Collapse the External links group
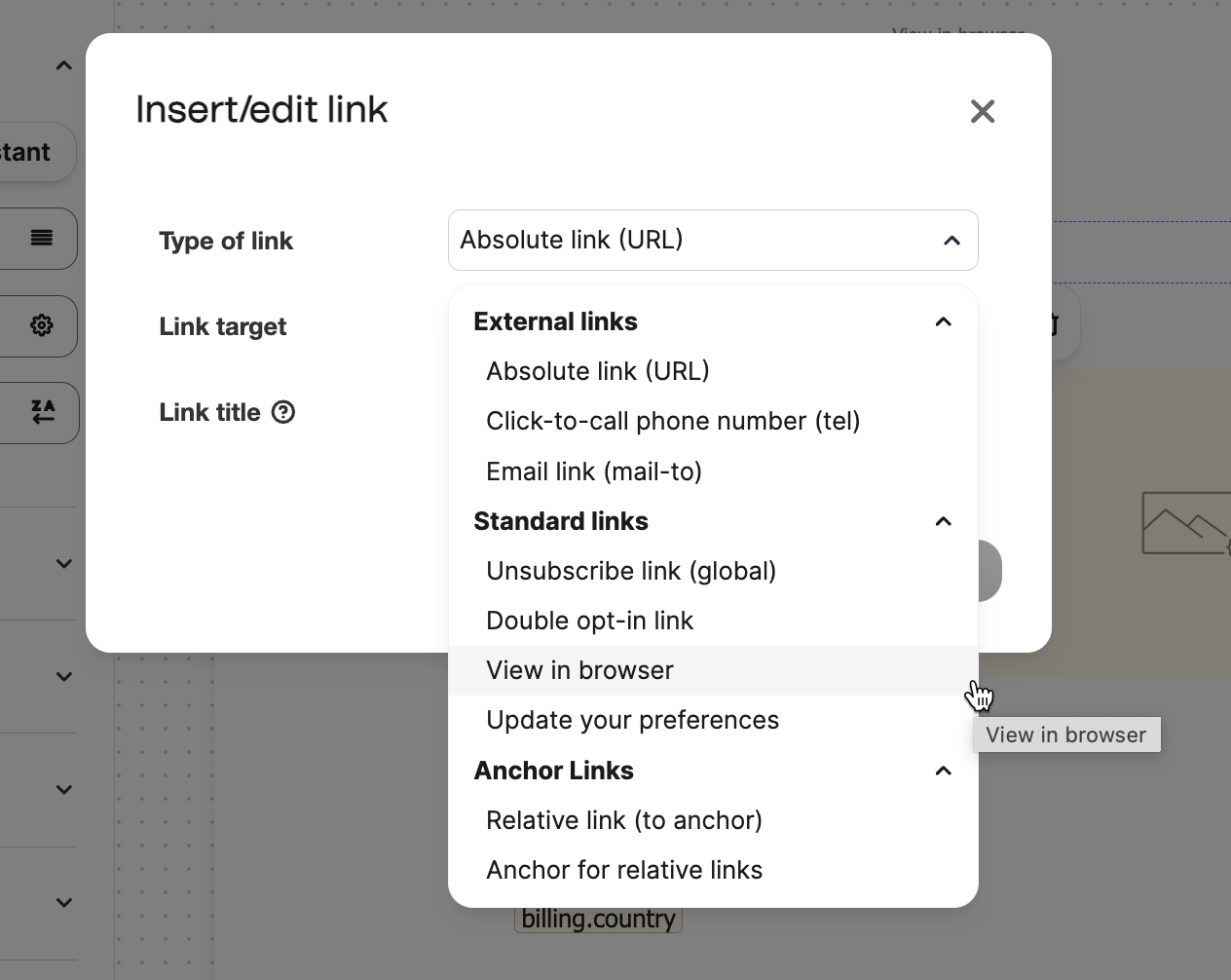This screenshot has height=980, width=1231. click(x=943, y=321)
